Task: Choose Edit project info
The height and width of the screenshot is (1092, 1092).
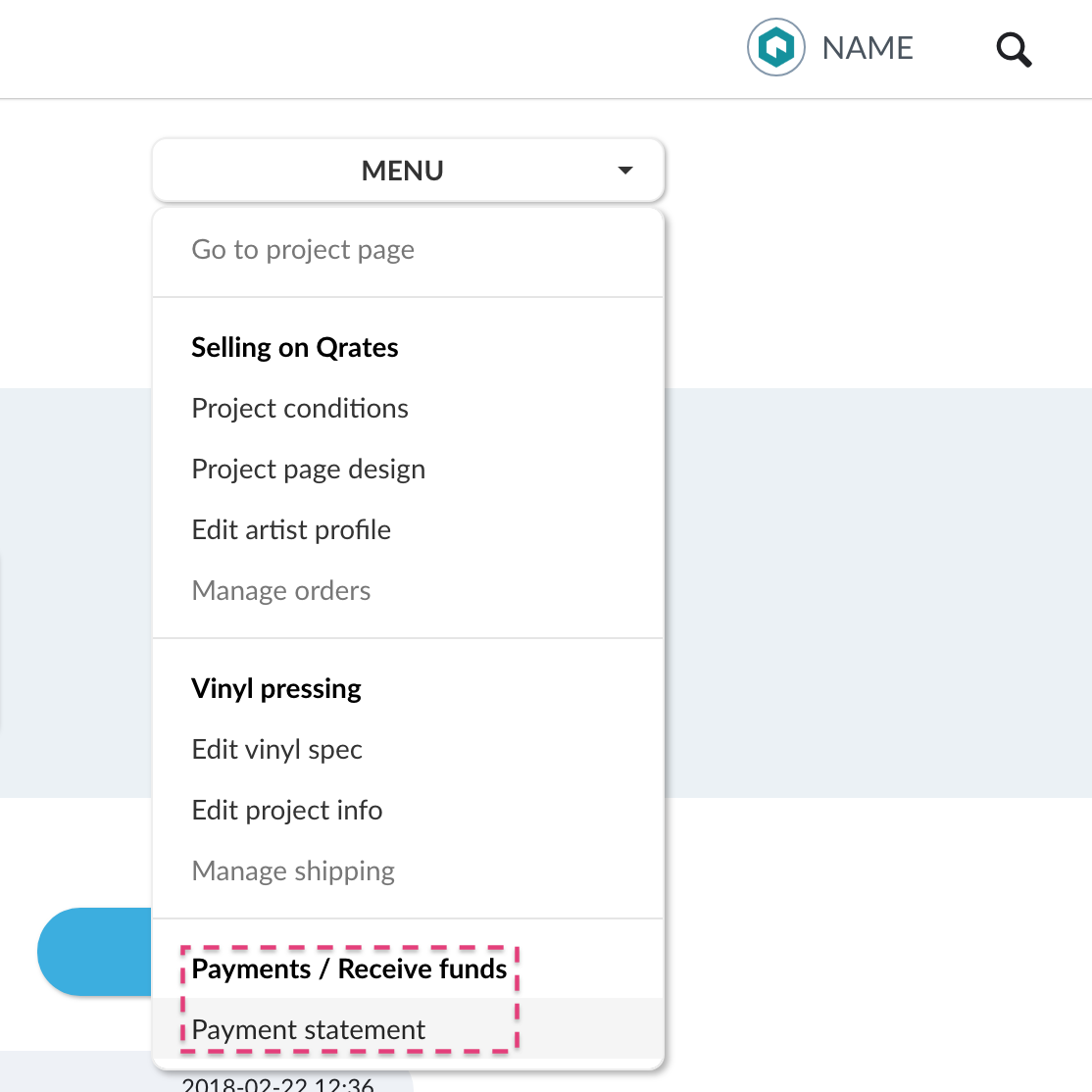Action: 287,810
